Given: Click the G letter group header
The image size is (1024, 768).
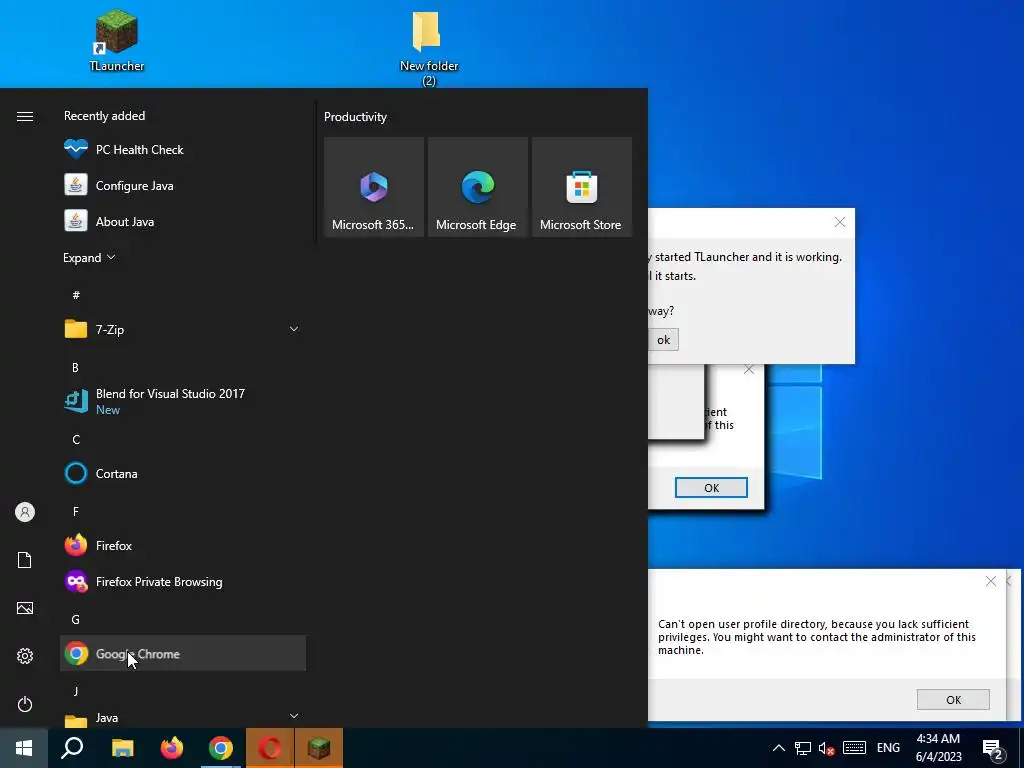Looking at the screenshot, I should coord(76,619).
